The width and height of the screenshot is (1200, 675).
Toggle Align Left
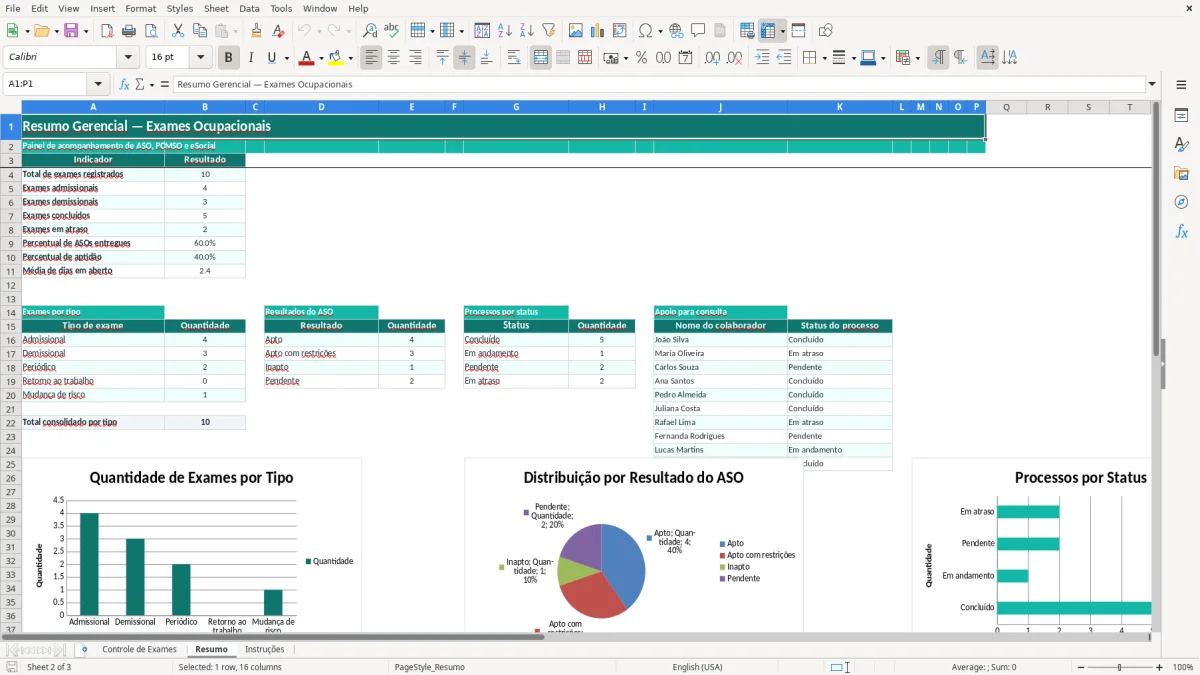[x=371, y=57]
